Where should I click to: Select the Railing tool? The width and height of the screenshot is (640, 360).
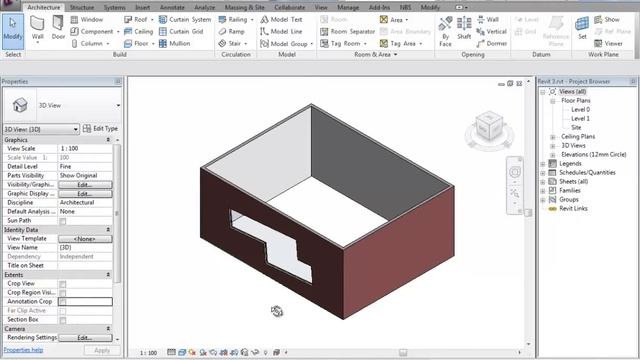[233, 19]
